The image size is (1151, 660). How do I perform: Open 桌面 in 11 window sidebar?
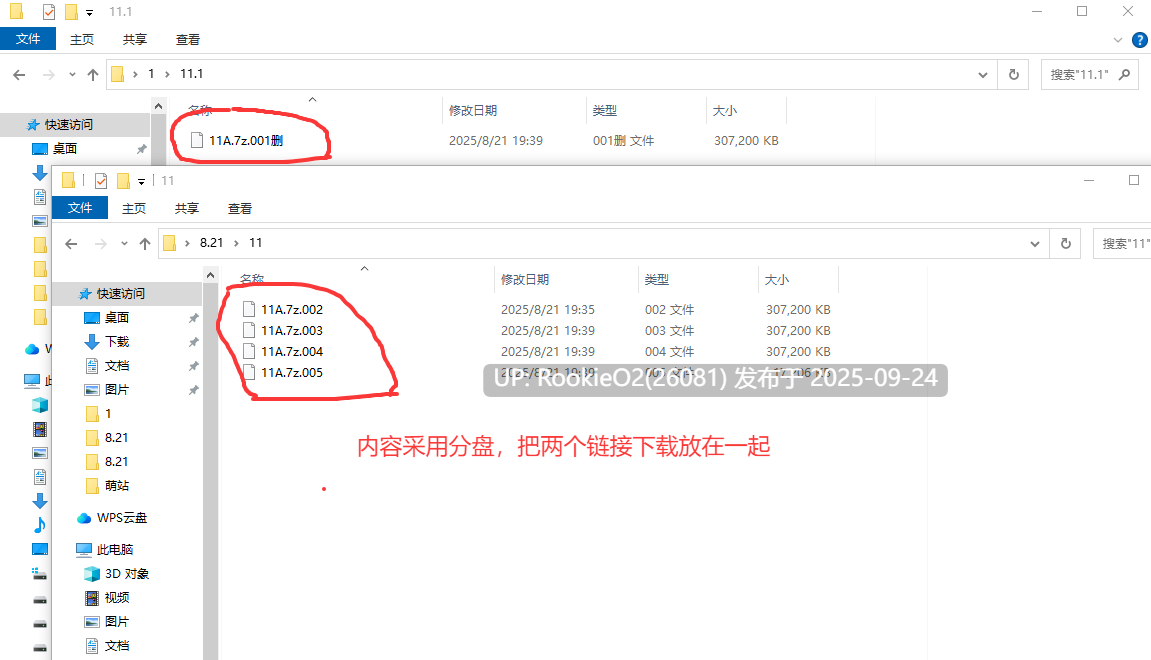click(x=117, y=318)
